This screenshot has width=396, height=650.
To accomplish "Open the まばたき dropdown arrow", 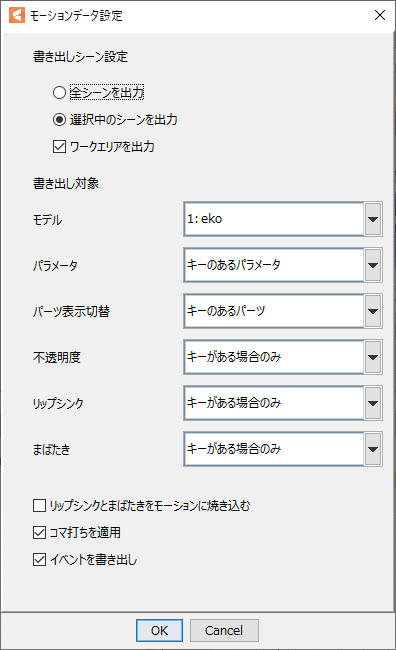I will pos(373,449).
